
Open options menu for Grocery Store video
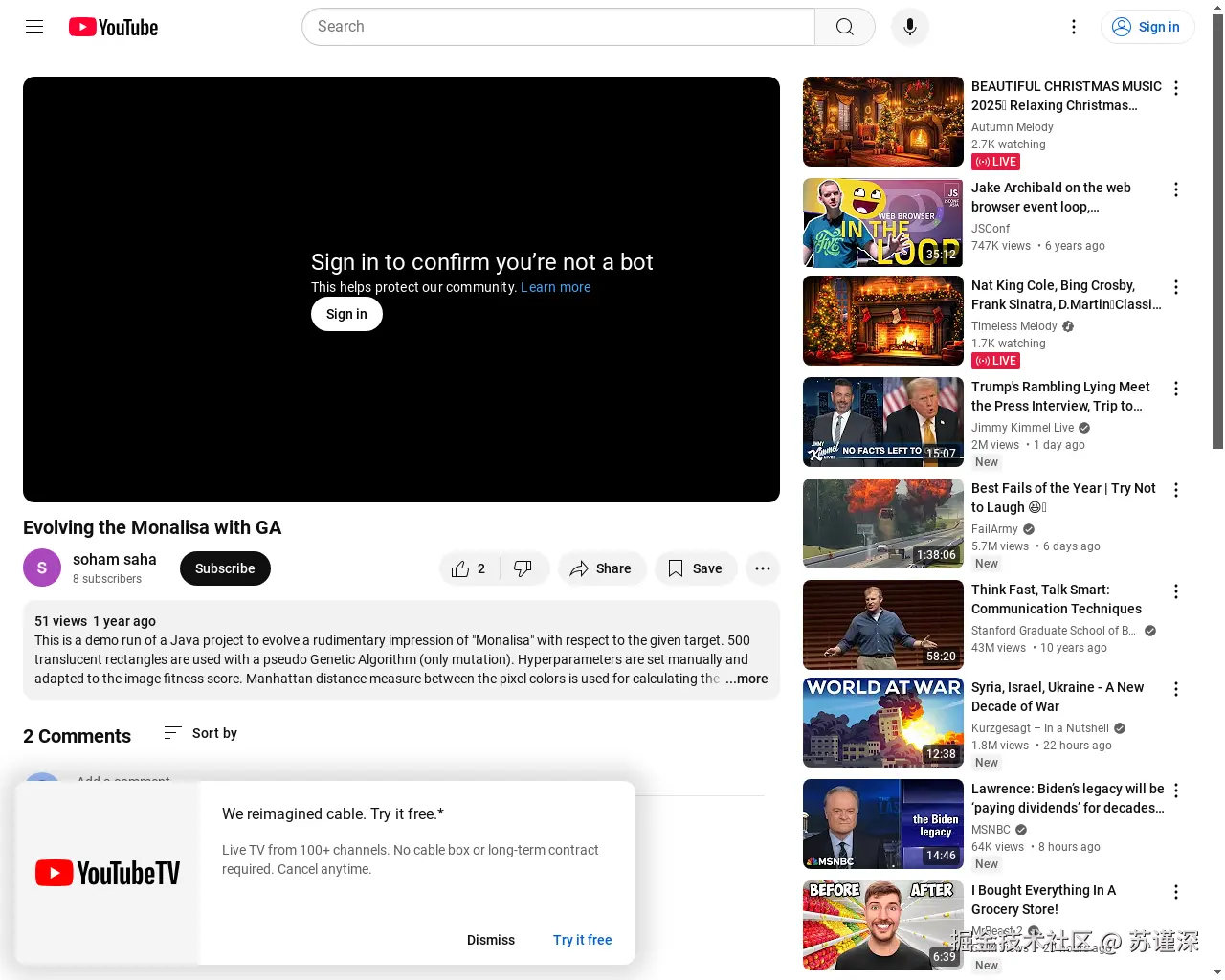(1176, 892)
